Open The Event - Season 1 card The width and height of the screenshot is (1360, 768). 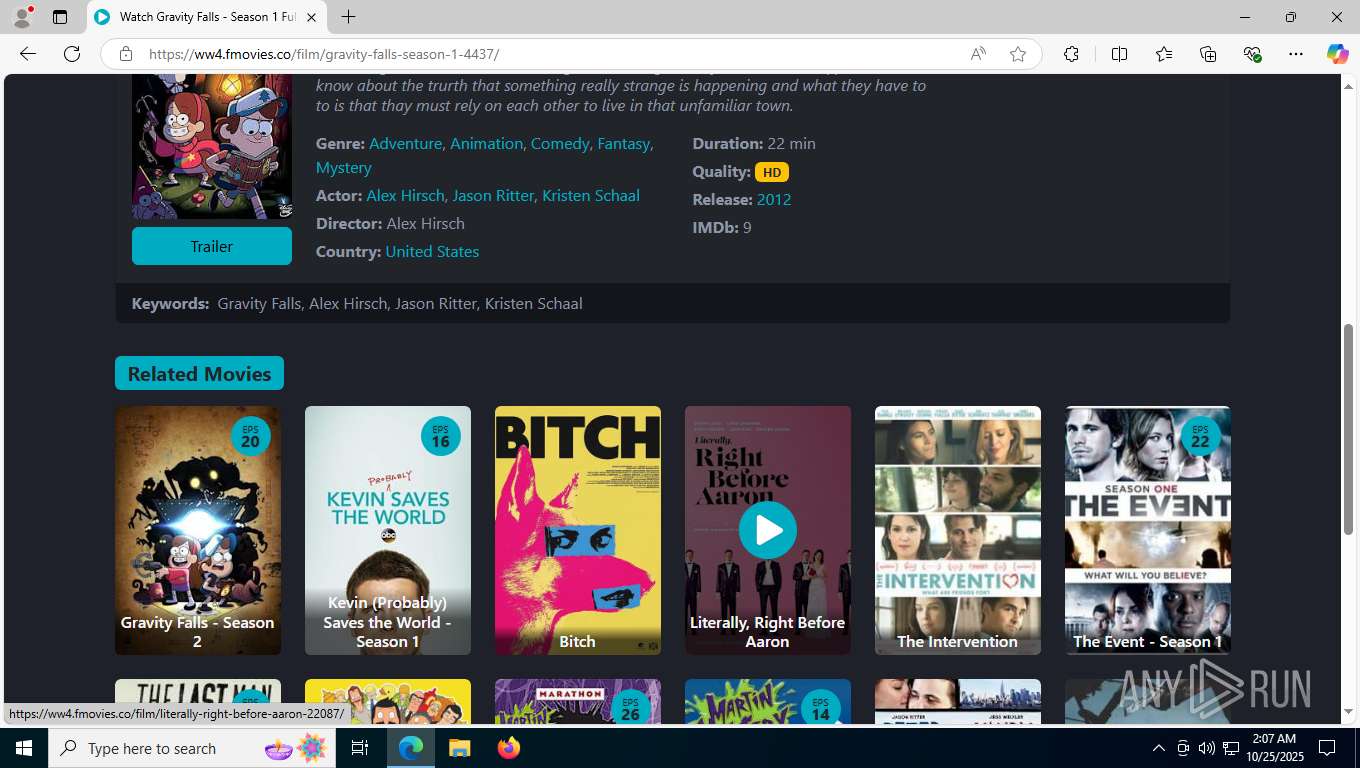(1148, 530)
